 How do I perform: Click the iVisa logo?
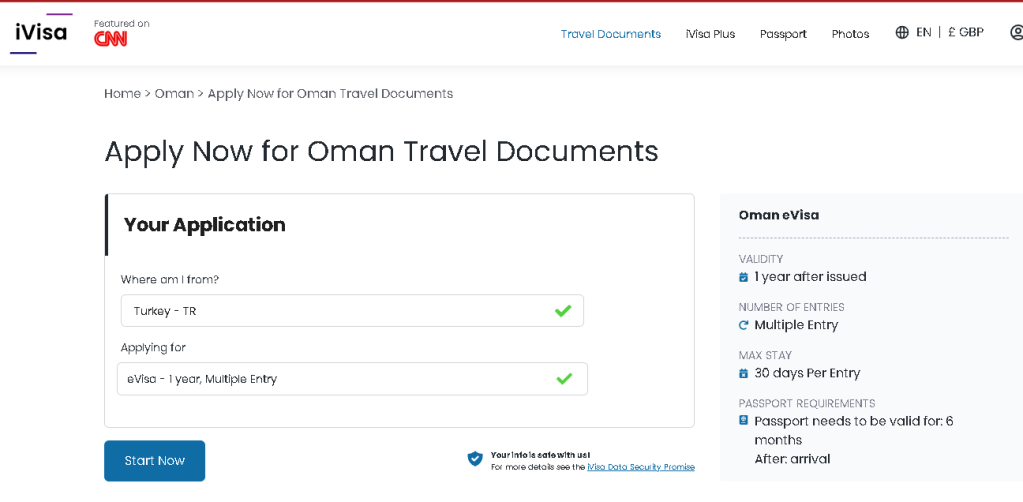[x=41, y=33]
